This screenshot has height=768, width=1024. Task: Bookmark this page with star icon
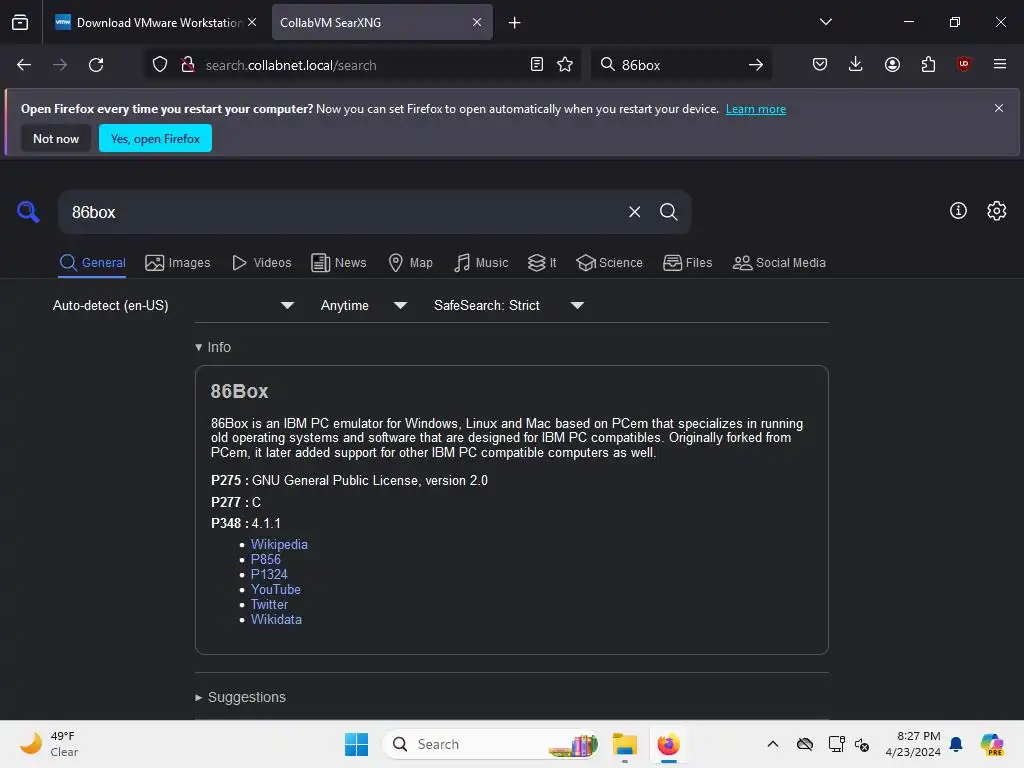tap(565, 65)
